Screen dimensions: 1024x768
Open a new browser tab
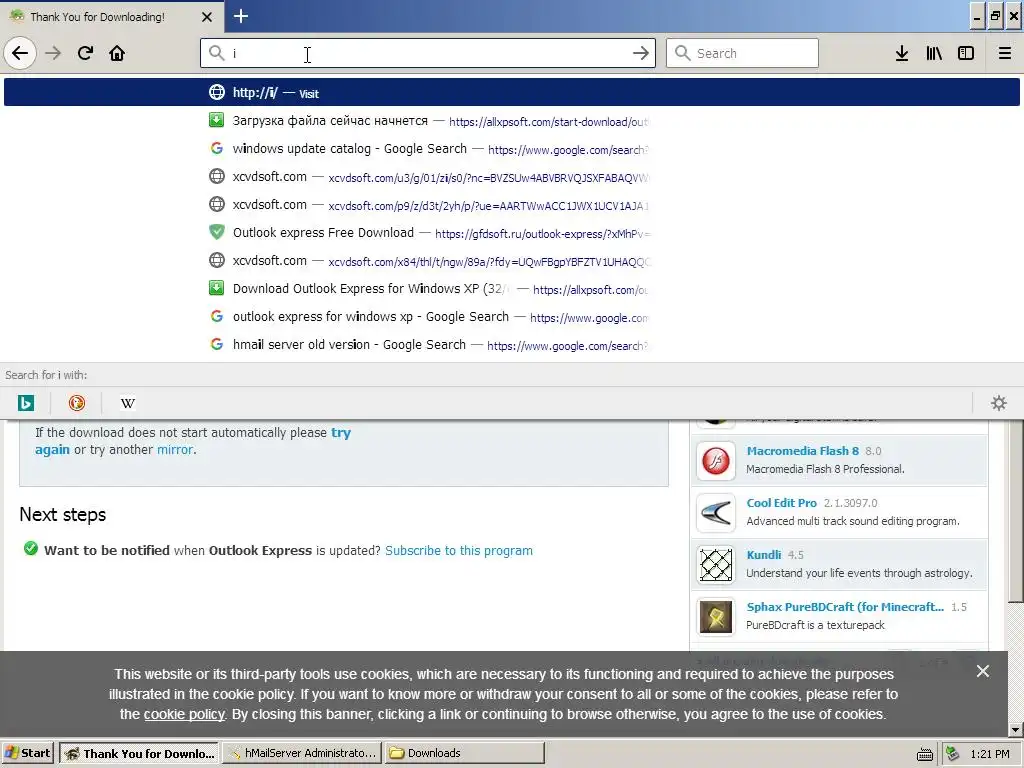[x=241, y=16]
